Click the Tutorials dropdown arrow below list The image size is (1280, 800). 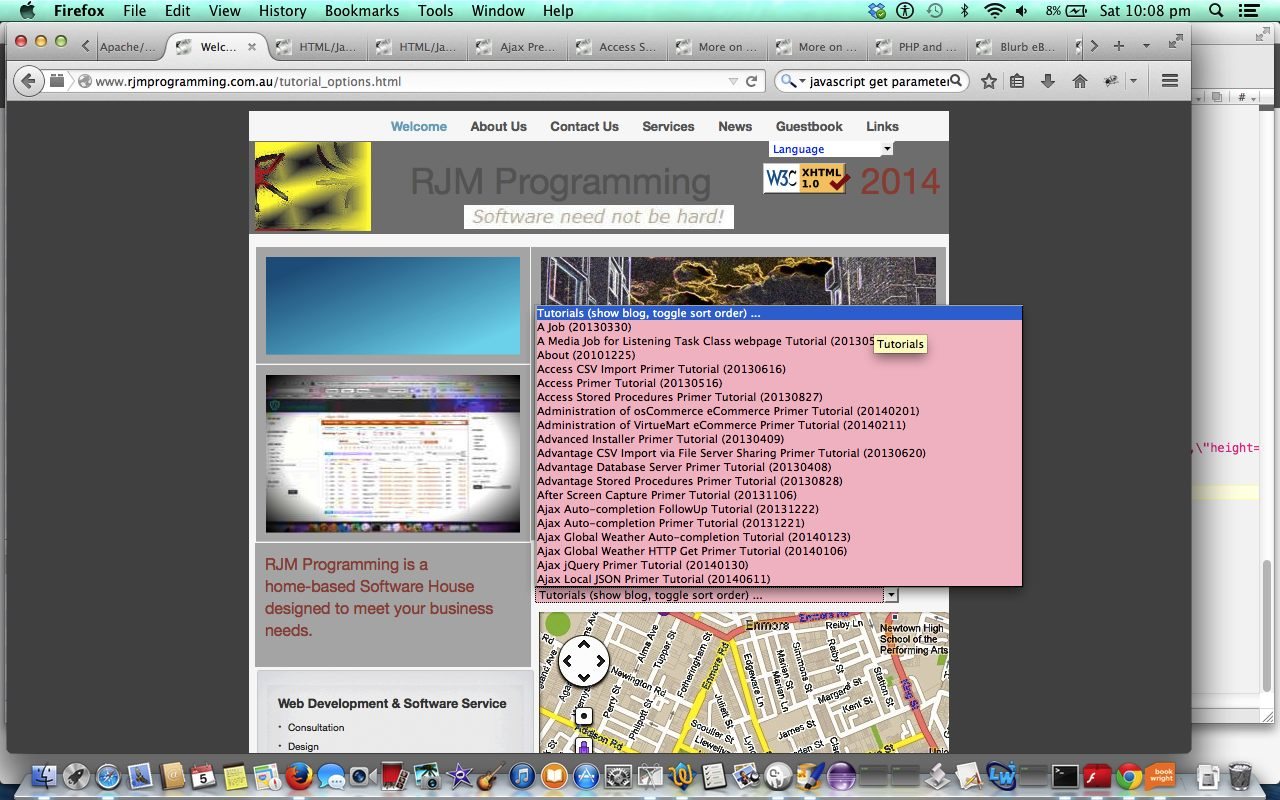coord(891,595)
